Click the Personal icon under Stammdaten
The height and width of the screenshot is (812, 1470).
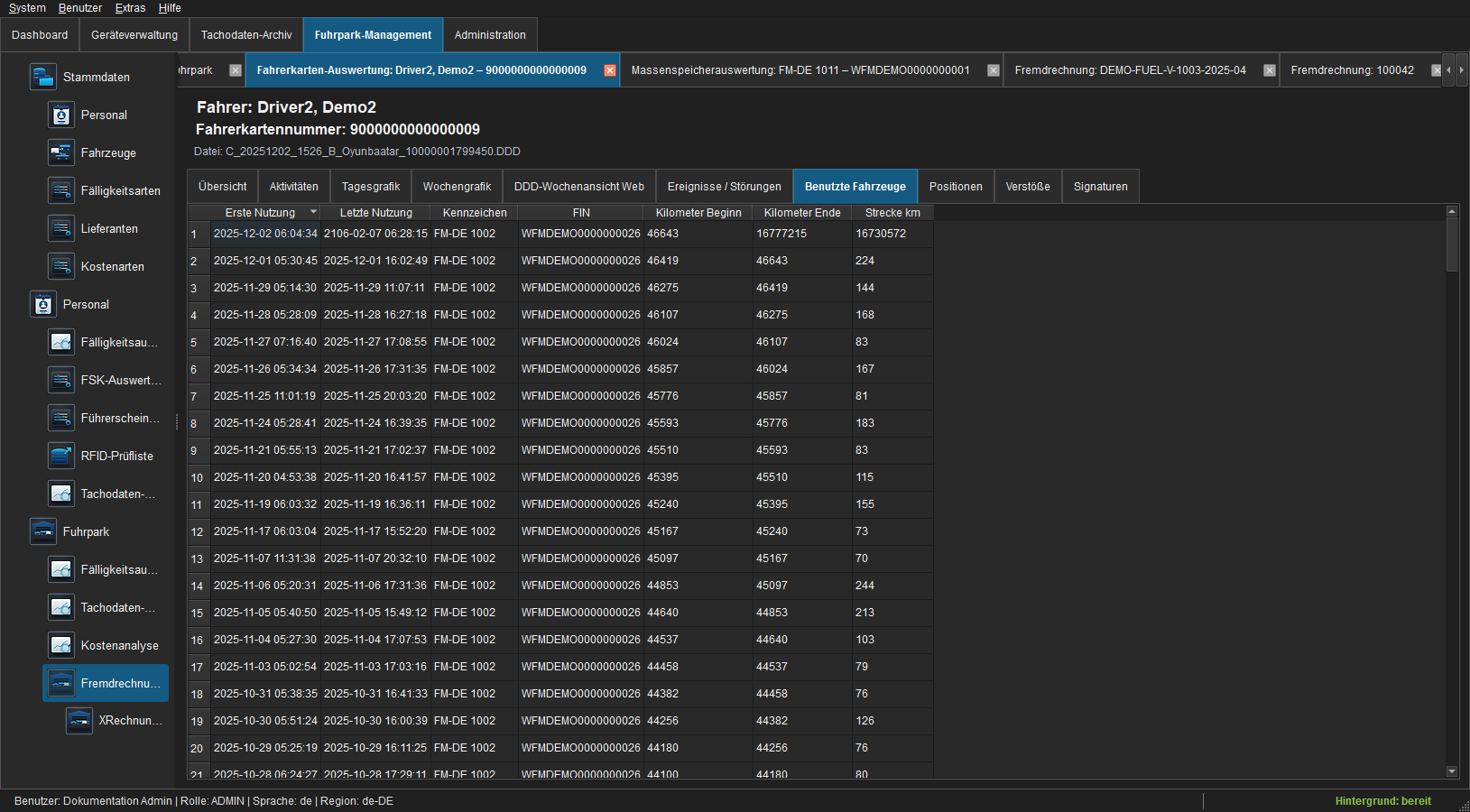(60, 115)
